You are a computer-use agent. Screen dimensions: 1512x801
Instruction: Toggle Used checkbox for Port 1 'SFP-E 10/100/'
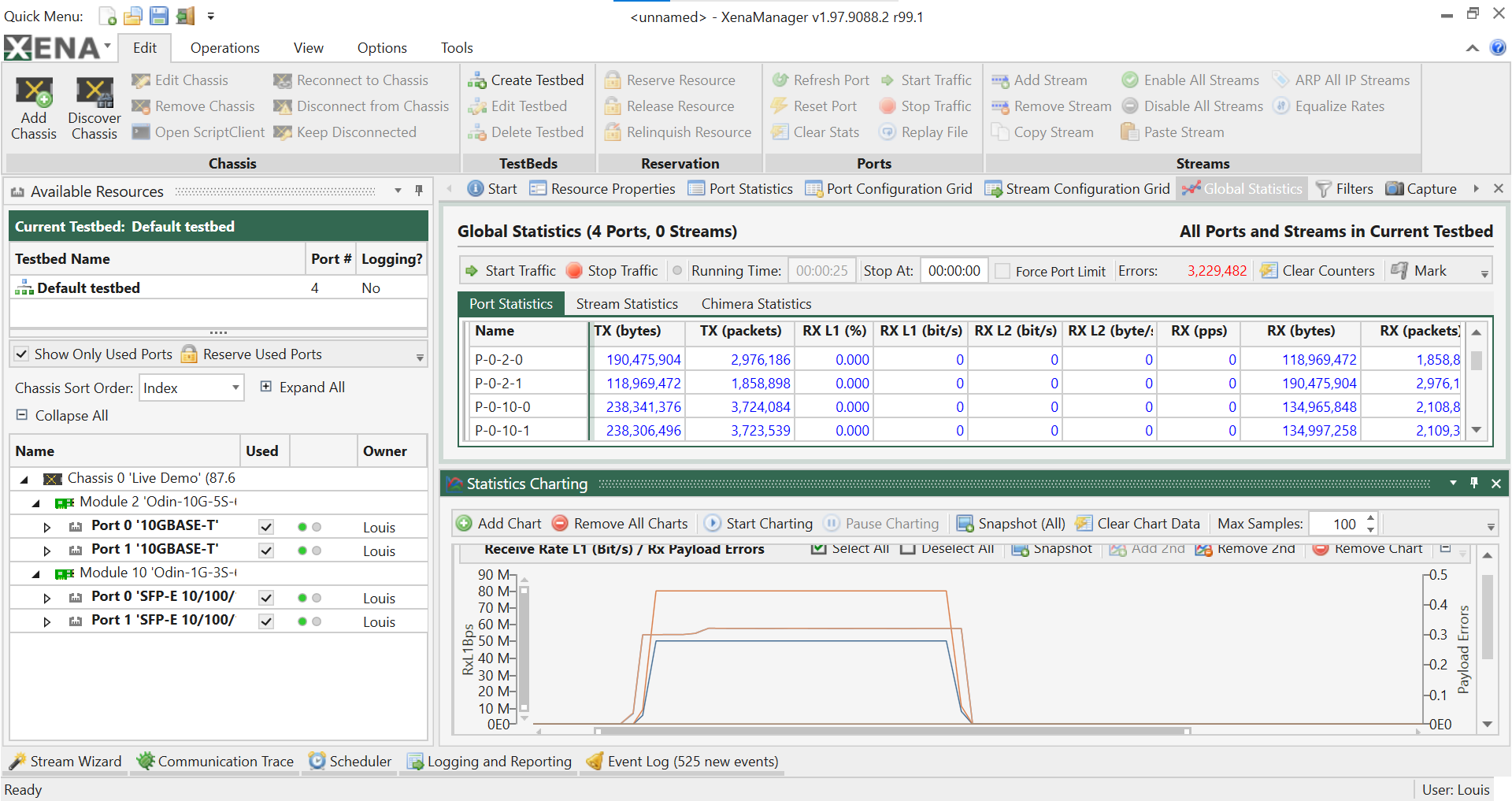point(266,621)
